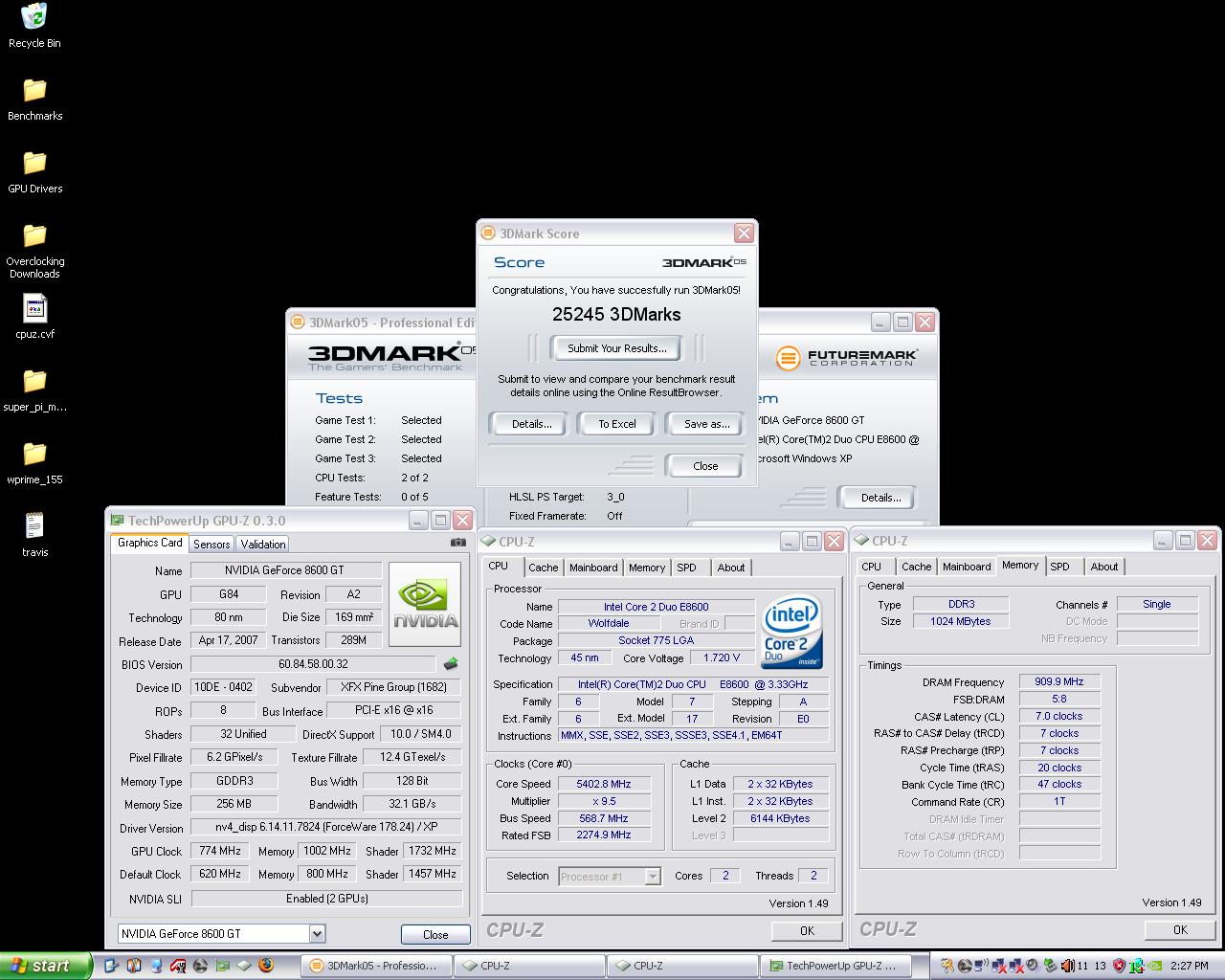The height and width of the screenshot is (980, 1225).
Task: Open the GPU selection dropdown in GPU-Z
Action: [x=317, y=934]
